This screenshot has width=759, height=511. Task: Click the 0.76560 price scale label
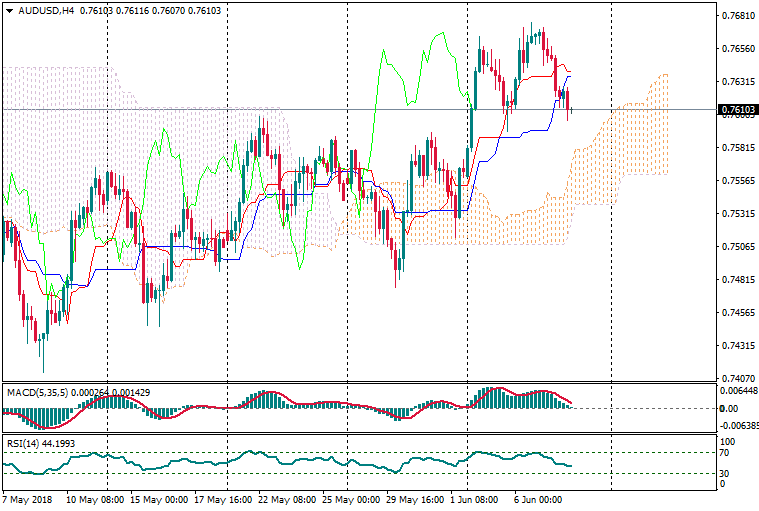(x=737, y=49)
